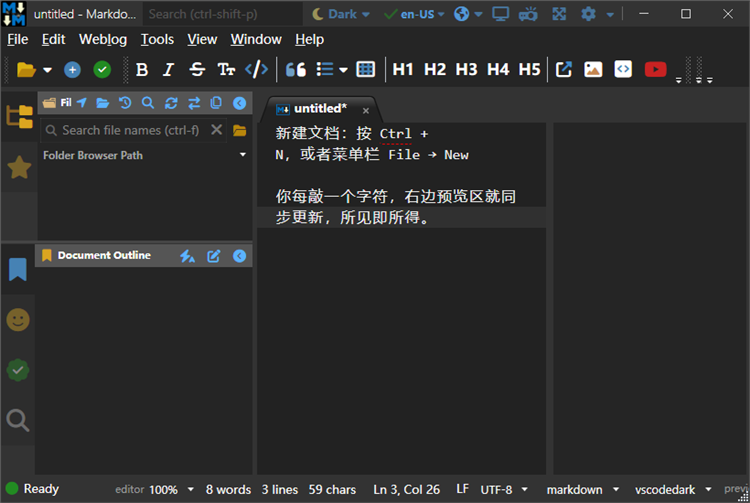Close the untitled* tab
The height and width of the screenshot is (503, 750).
(366, 110)
